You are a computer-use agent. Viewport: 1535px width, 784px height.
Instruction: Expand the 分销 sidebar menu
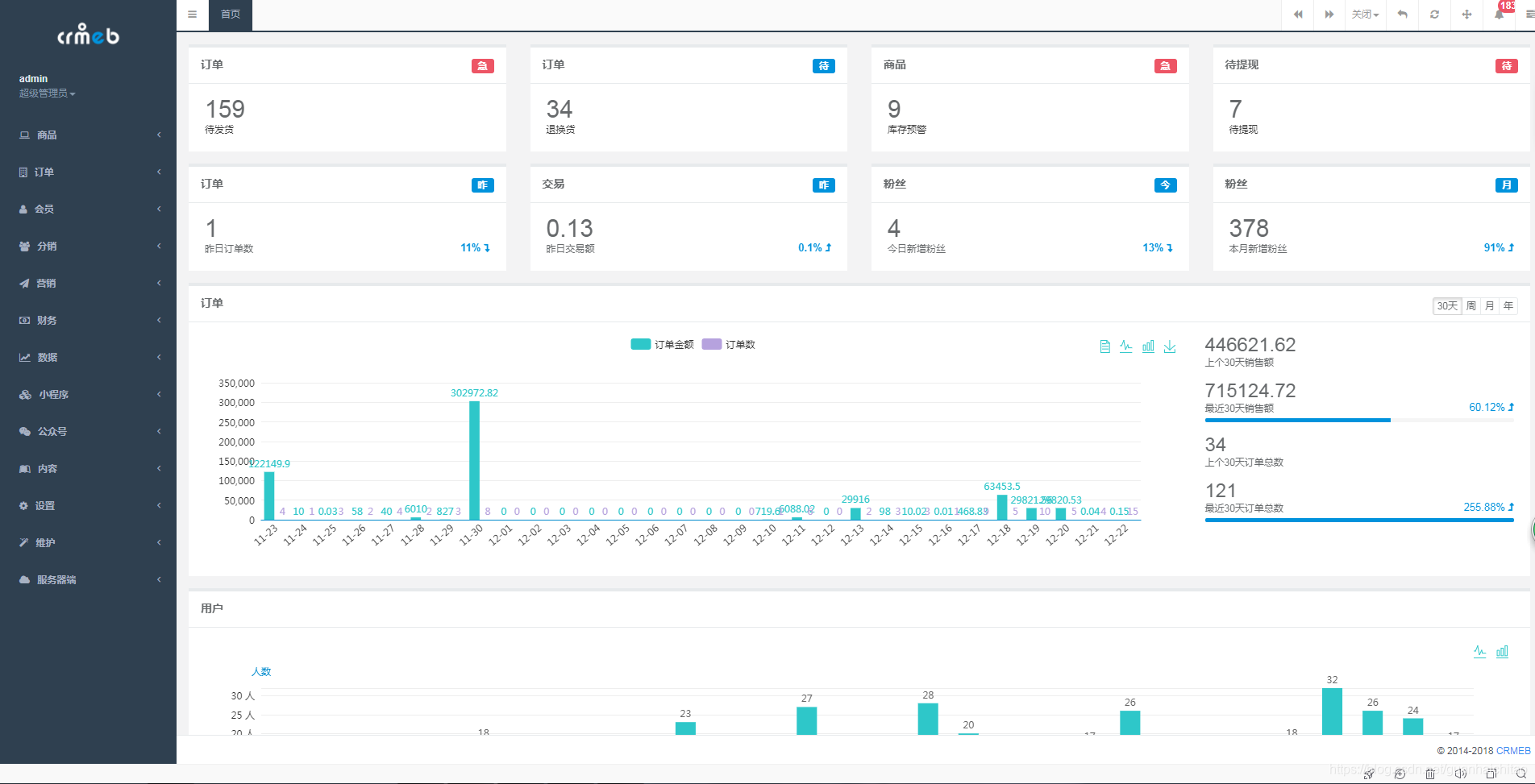coord(89,246)
